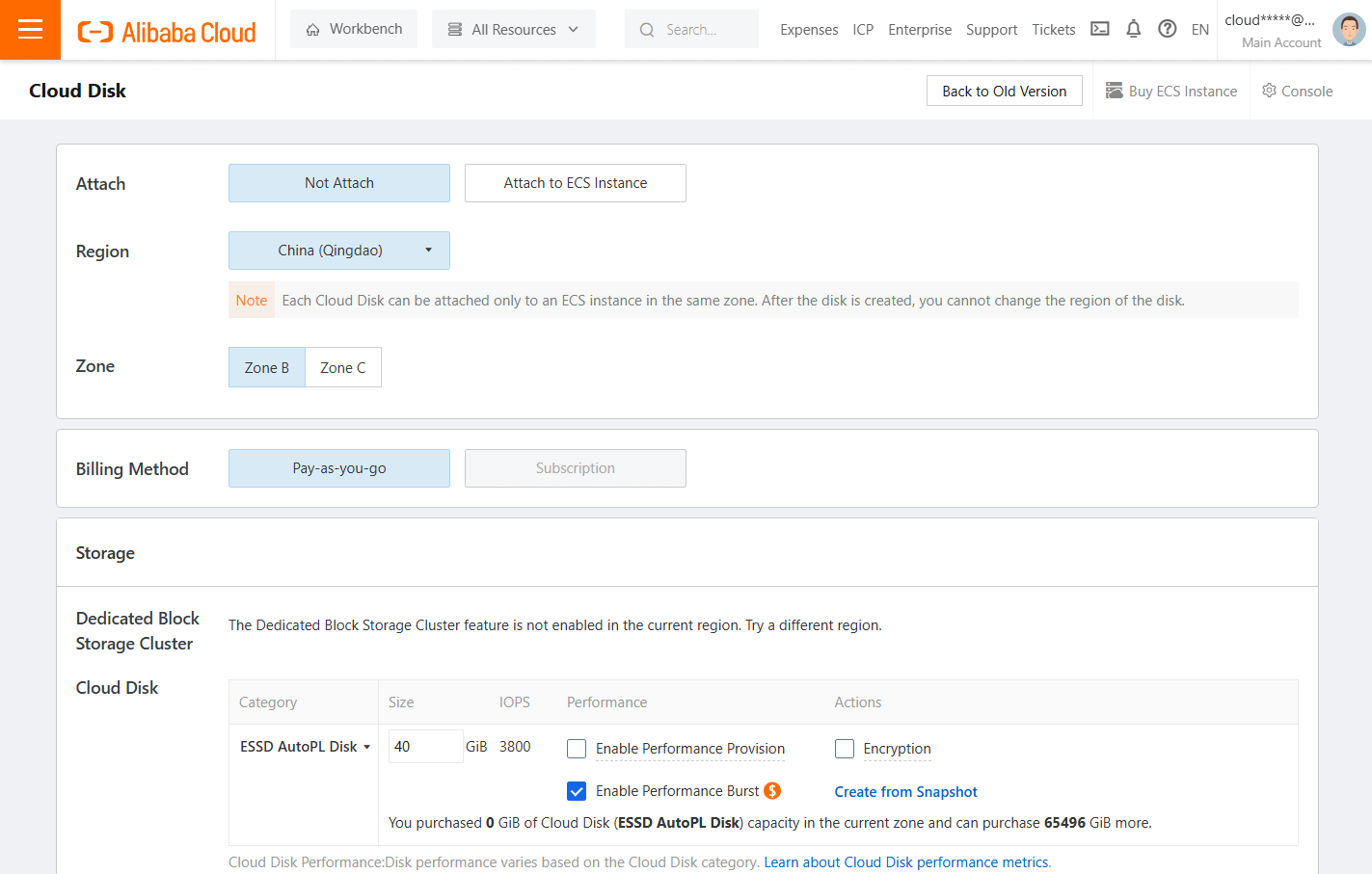Follow the Create from Snapshot link
The image size is (1372, 874).
[x=906, y=792]
